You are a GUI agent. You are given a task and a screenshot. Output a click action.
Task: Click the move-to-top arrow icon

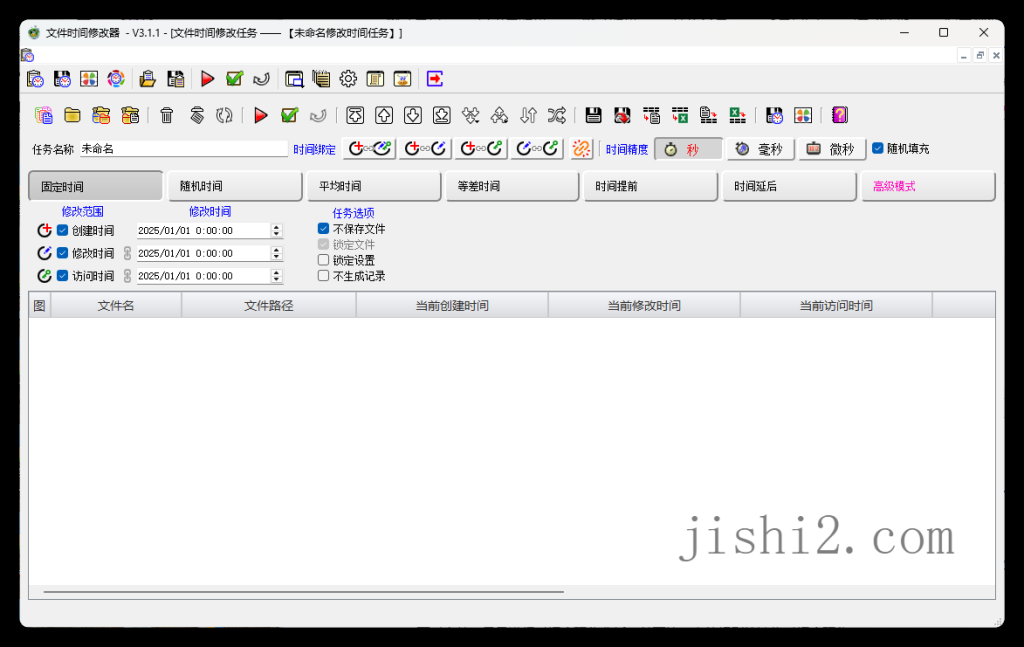(x=355, y=116)
